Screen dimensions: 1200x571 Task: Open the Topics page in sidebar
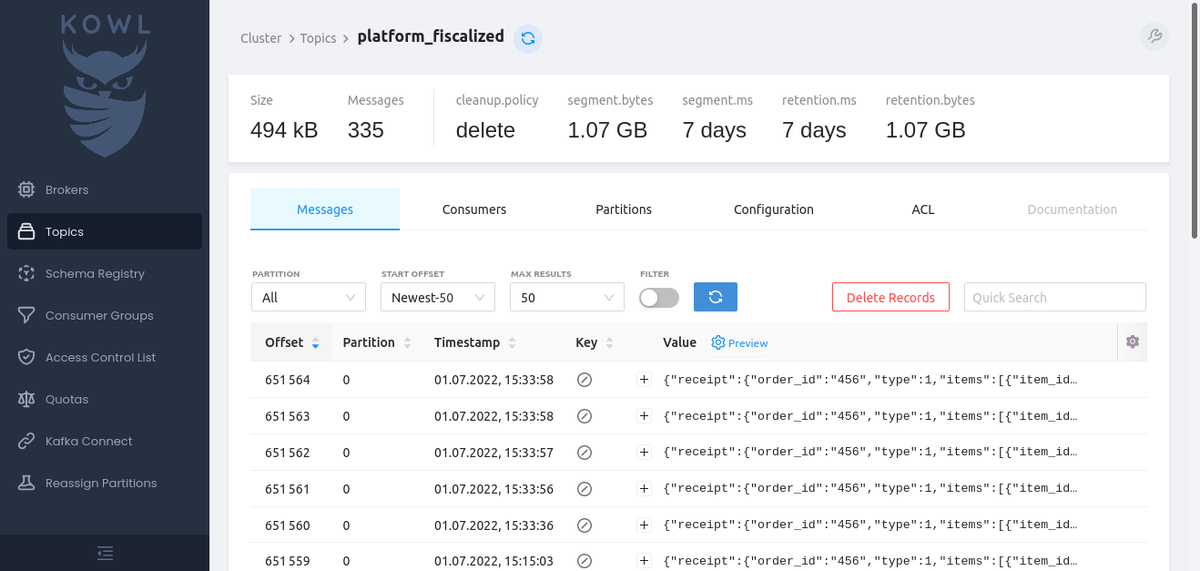click(x=104, y=231)
